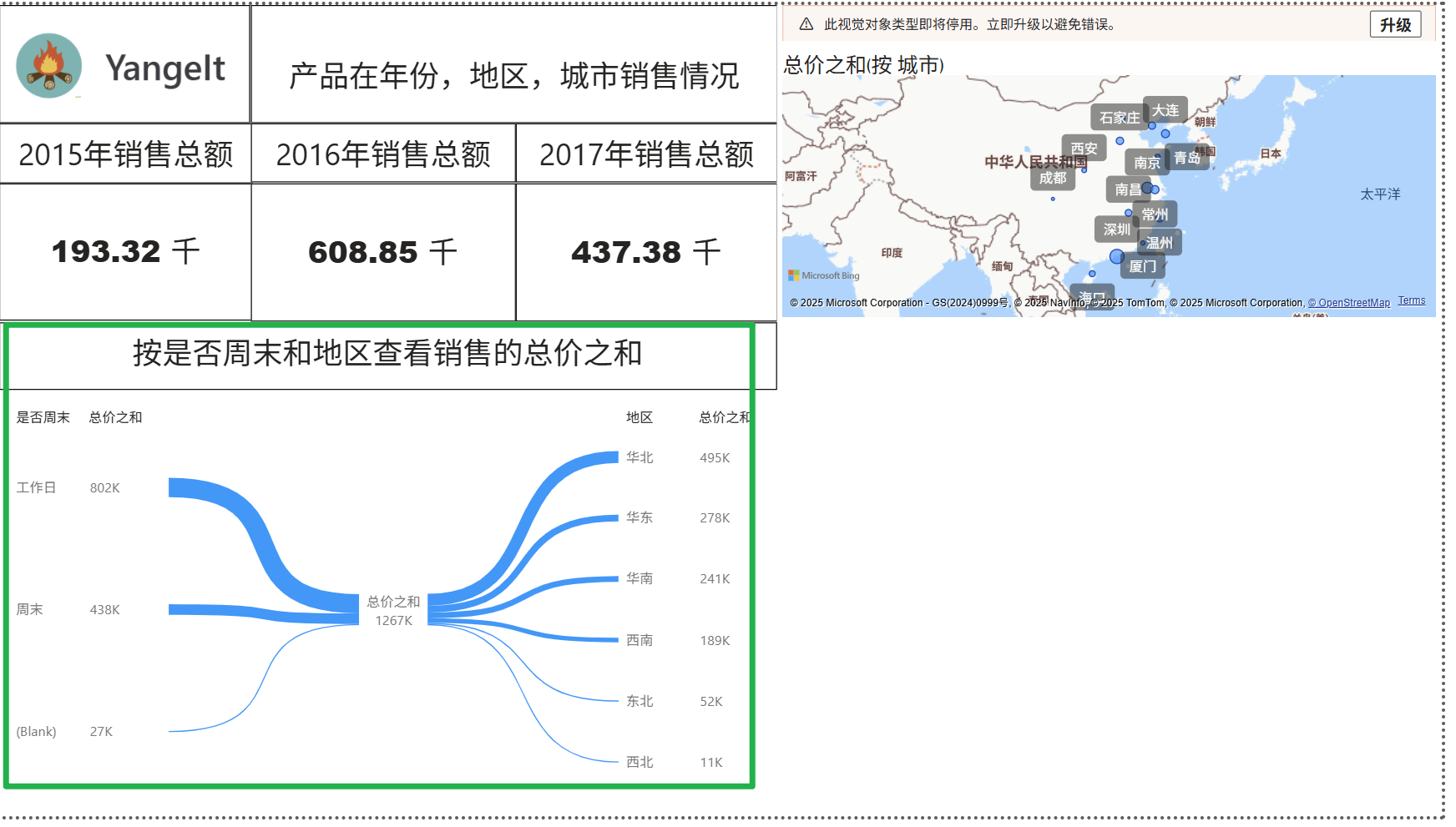Select the 石家庄 city label on map
Screen dimensions: 1456x827
coord(1119,118)
